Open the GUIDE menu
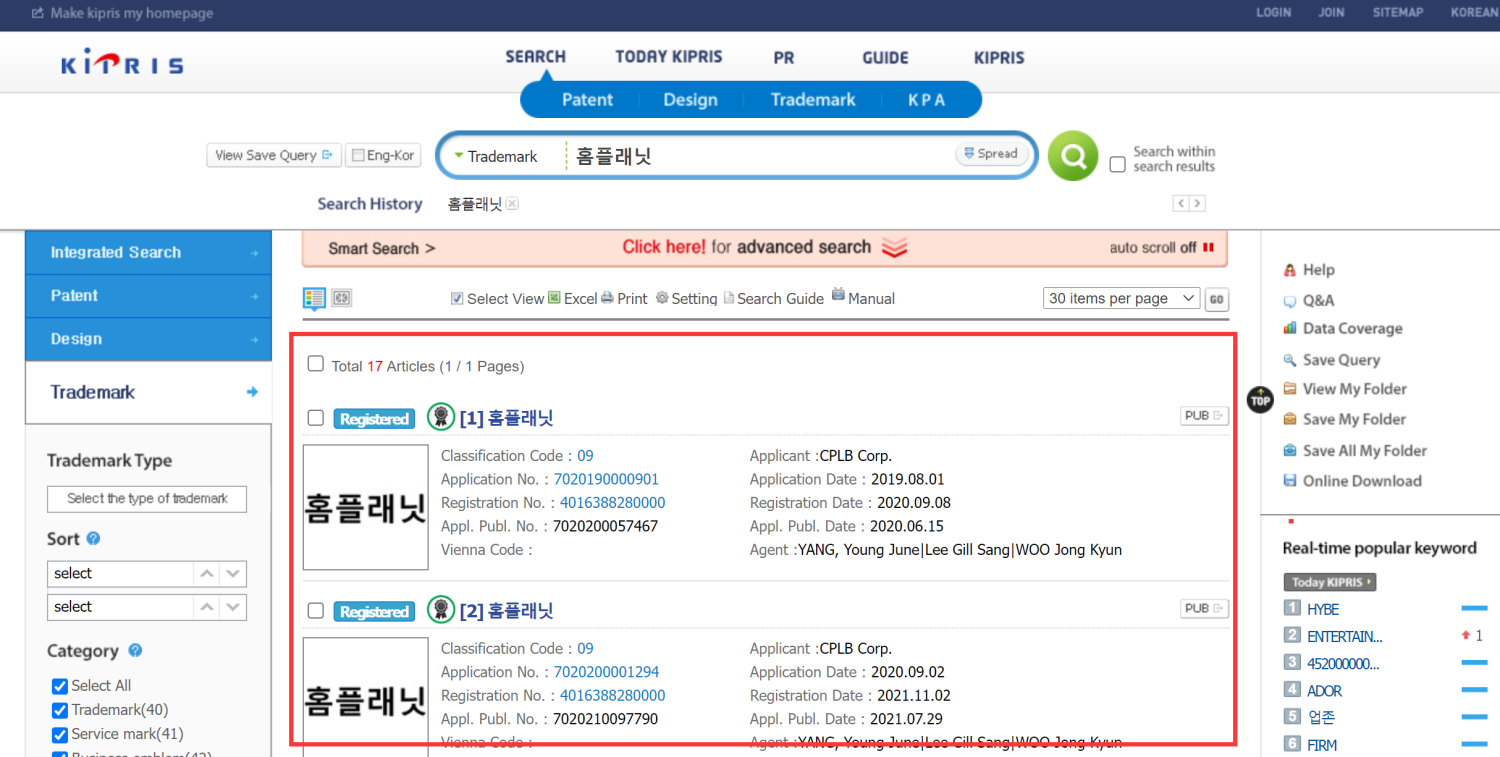Screen dimensions: 1500x757 click(x=885, y=58)
